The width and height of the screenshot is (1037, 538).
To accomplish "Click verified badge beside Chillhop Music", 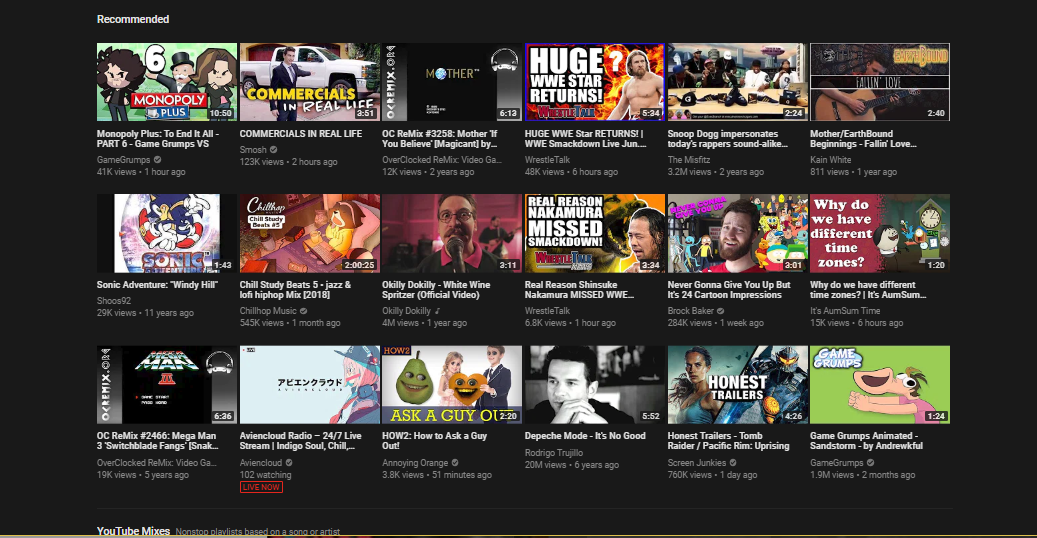I will (x=304, y=310).
